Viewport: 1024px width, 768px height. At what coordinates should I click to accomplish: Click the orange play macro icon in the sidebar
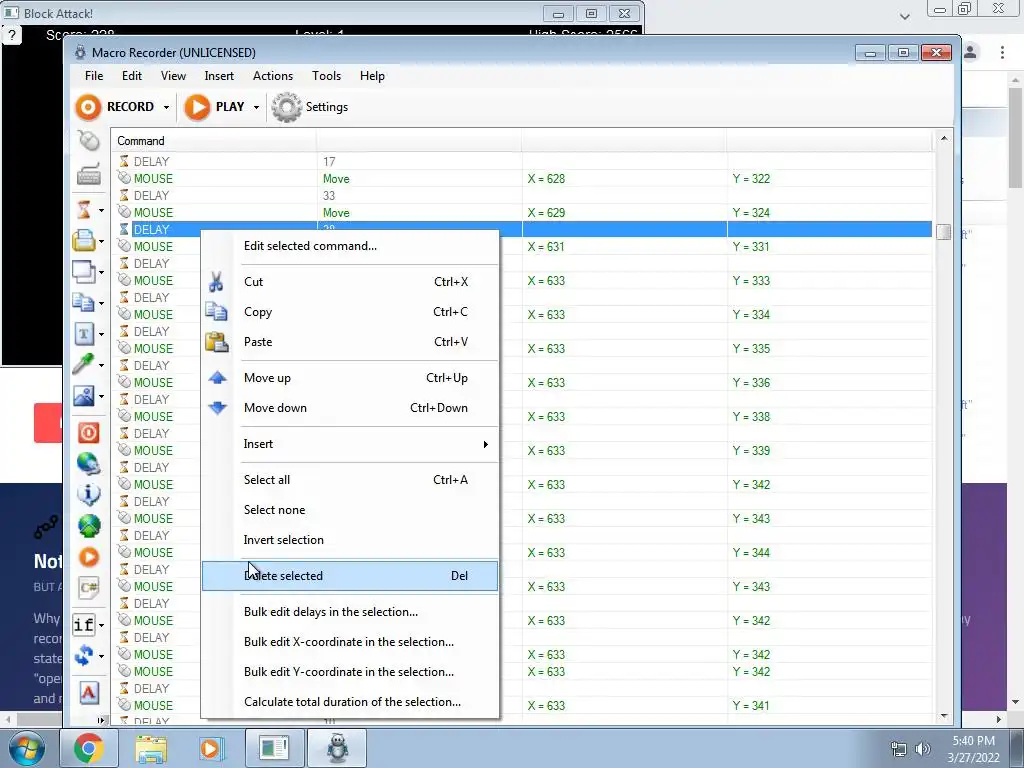[x=89, y=556]
